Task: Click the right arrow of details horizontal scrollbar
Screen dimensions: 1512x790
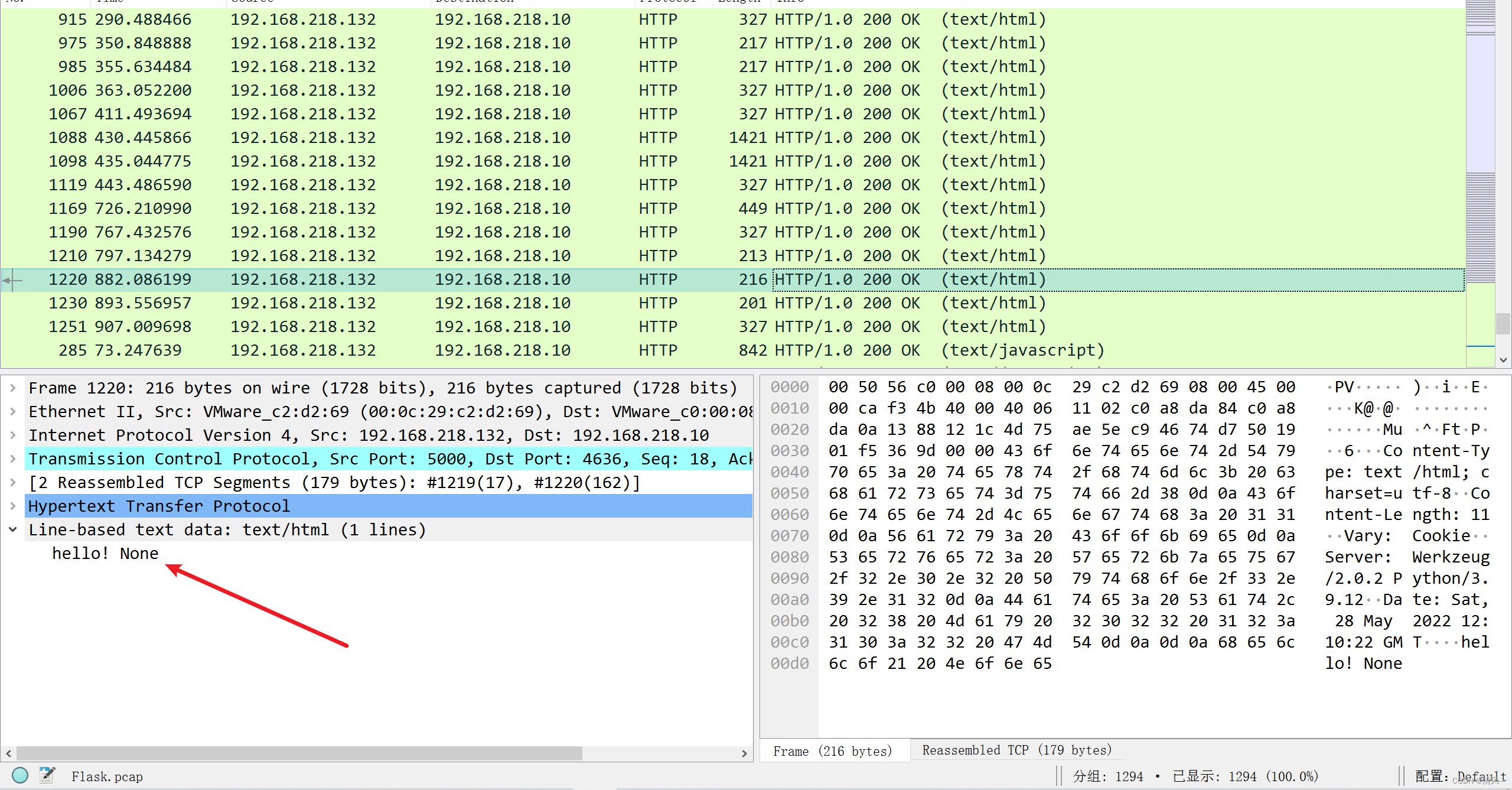Action: pyautogui.click(x=744, y=753)
